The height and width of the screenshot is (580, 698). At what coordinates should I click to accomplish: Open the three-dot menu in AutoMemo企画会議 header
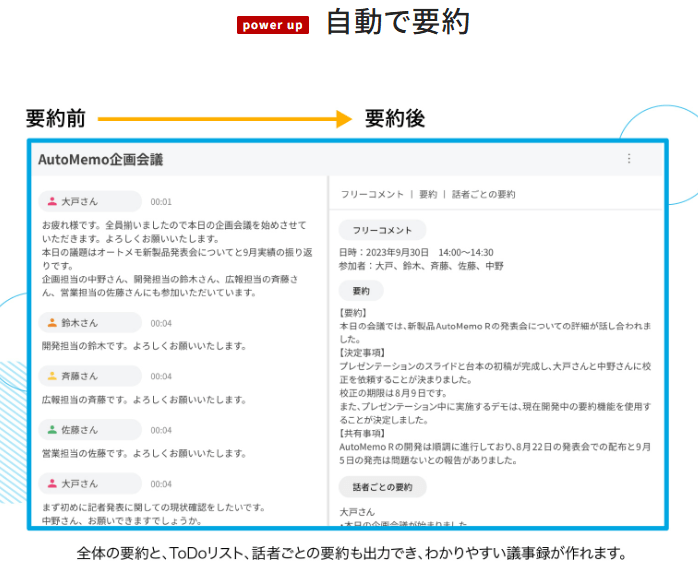pyautogui.click(x=629, y=158)
